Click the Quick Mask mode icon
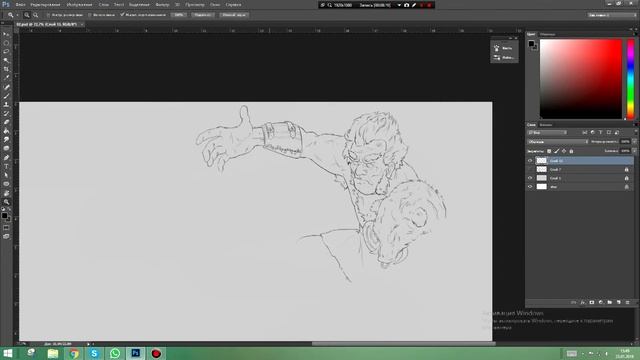Image resolution: width=640 pixels, height=360 pixels. pos(6,228)
